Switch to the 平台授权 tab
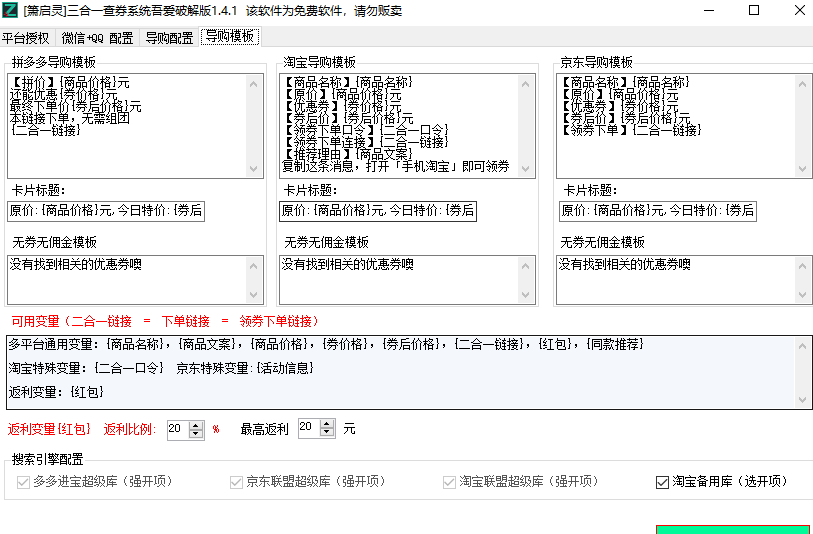The image size is (813, 534). click(26, 38)
